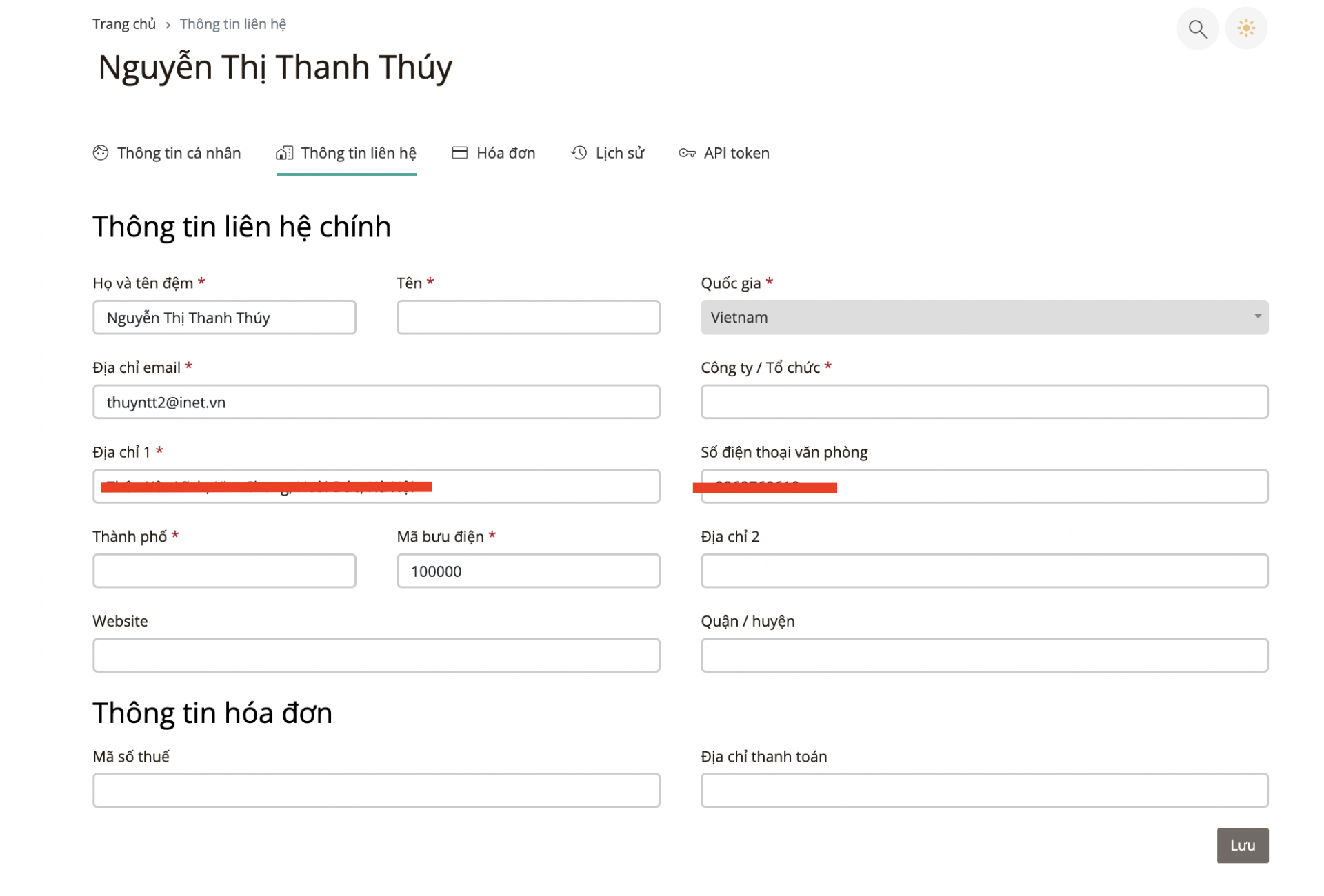
Task: Click the Mã số thuế input field
Action: (x=376, y=790)
